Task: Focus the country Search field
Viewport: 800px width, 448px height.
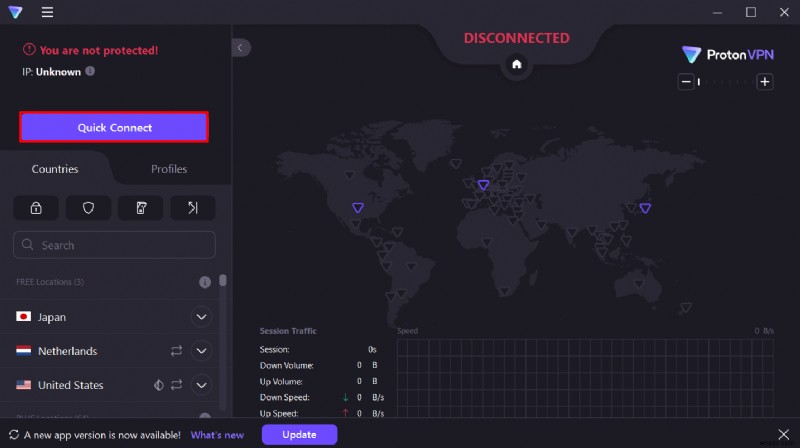Action: [x=114, y=245]
